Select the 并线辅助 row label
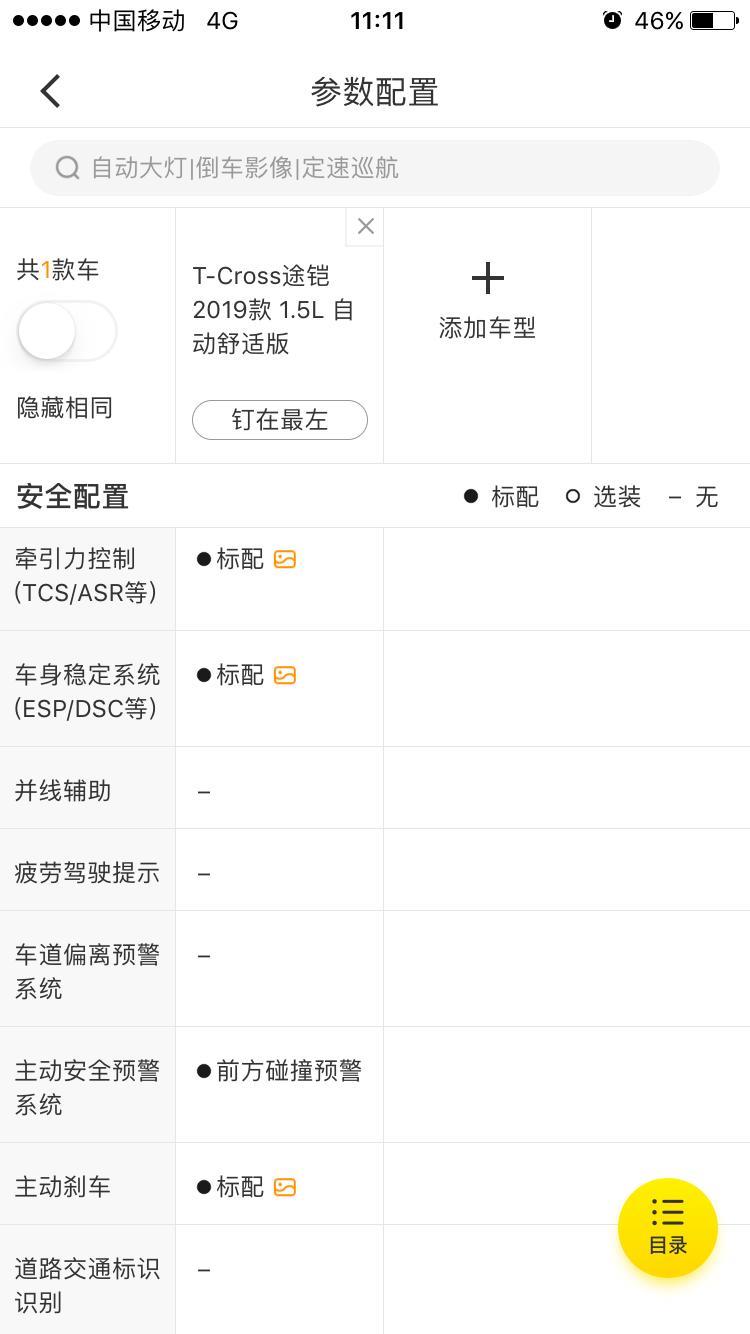750x1334 pixels. click(x=63, y=791)
